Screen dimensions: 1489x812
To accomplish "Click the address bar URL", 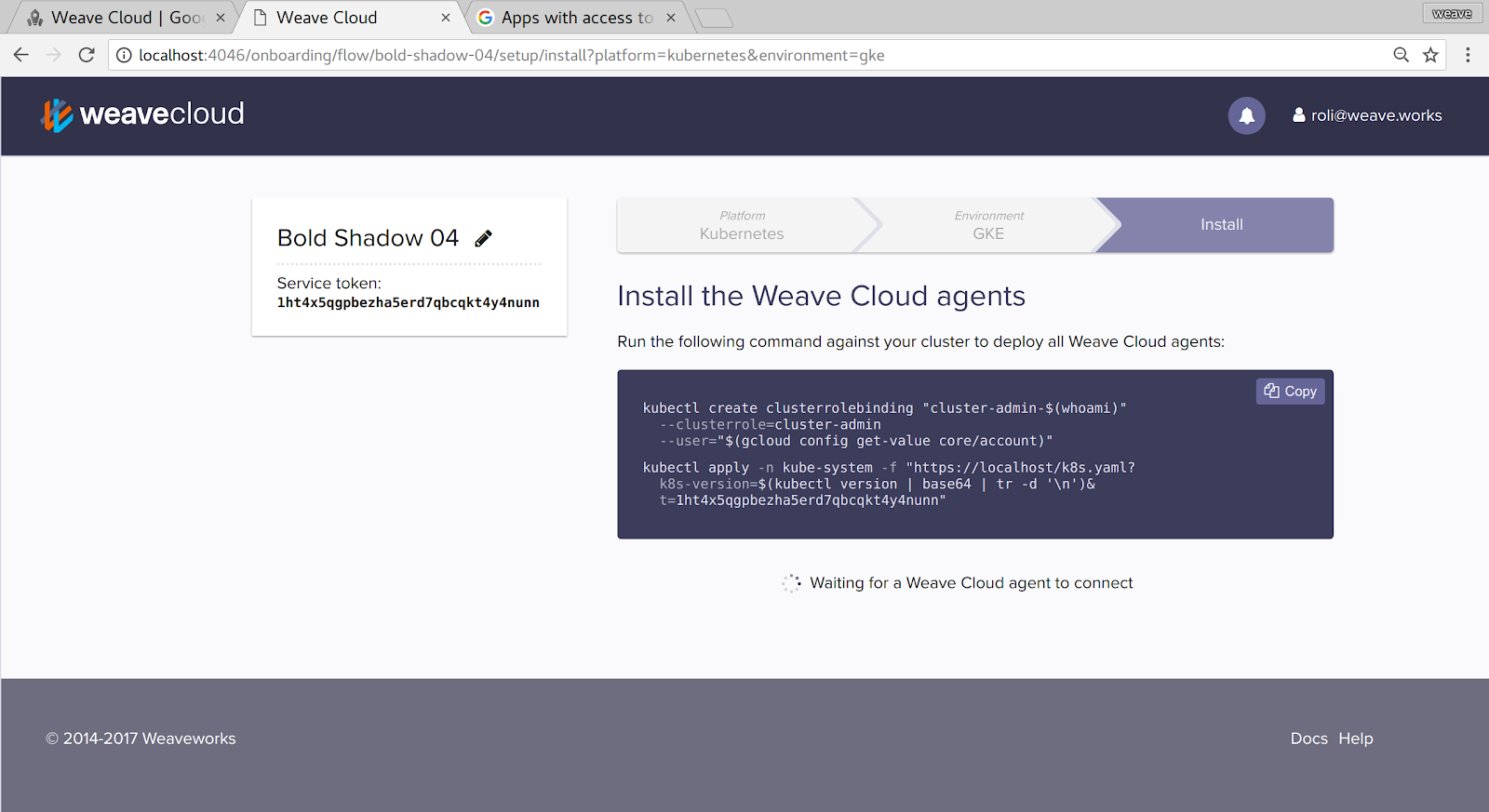I will (512, 55).
